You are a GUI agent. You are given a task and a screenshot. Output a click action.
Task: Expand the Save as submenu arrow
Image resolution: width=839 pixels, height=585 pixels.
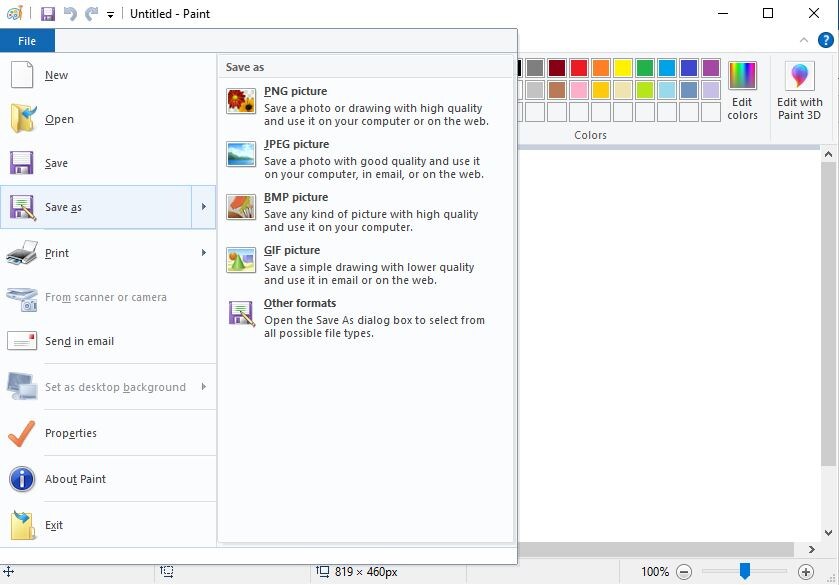click(x=204, y=207)
